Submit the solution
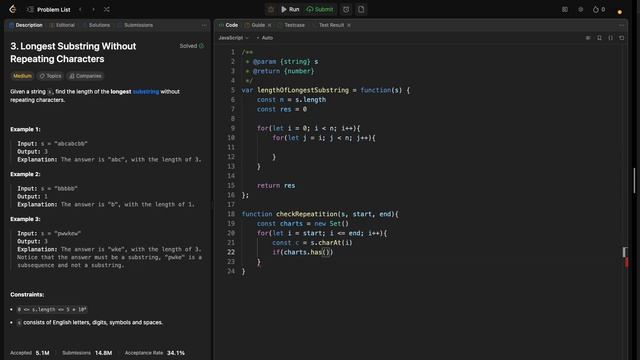The width and height of the screenshot is (640, 360). [x=320, y=9]
